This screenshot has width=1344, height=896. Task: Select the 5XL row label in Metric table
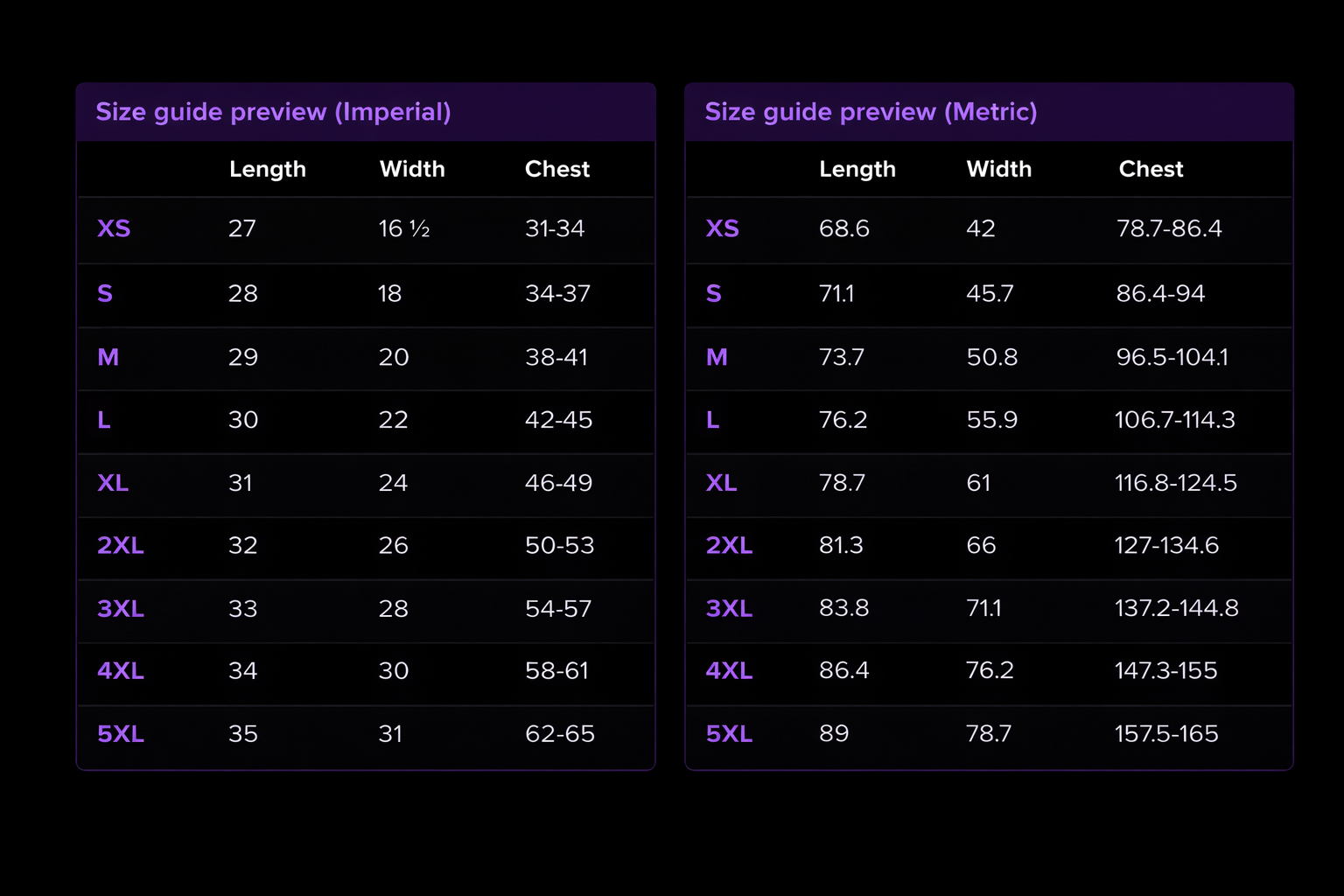click(x=729, y=733)
